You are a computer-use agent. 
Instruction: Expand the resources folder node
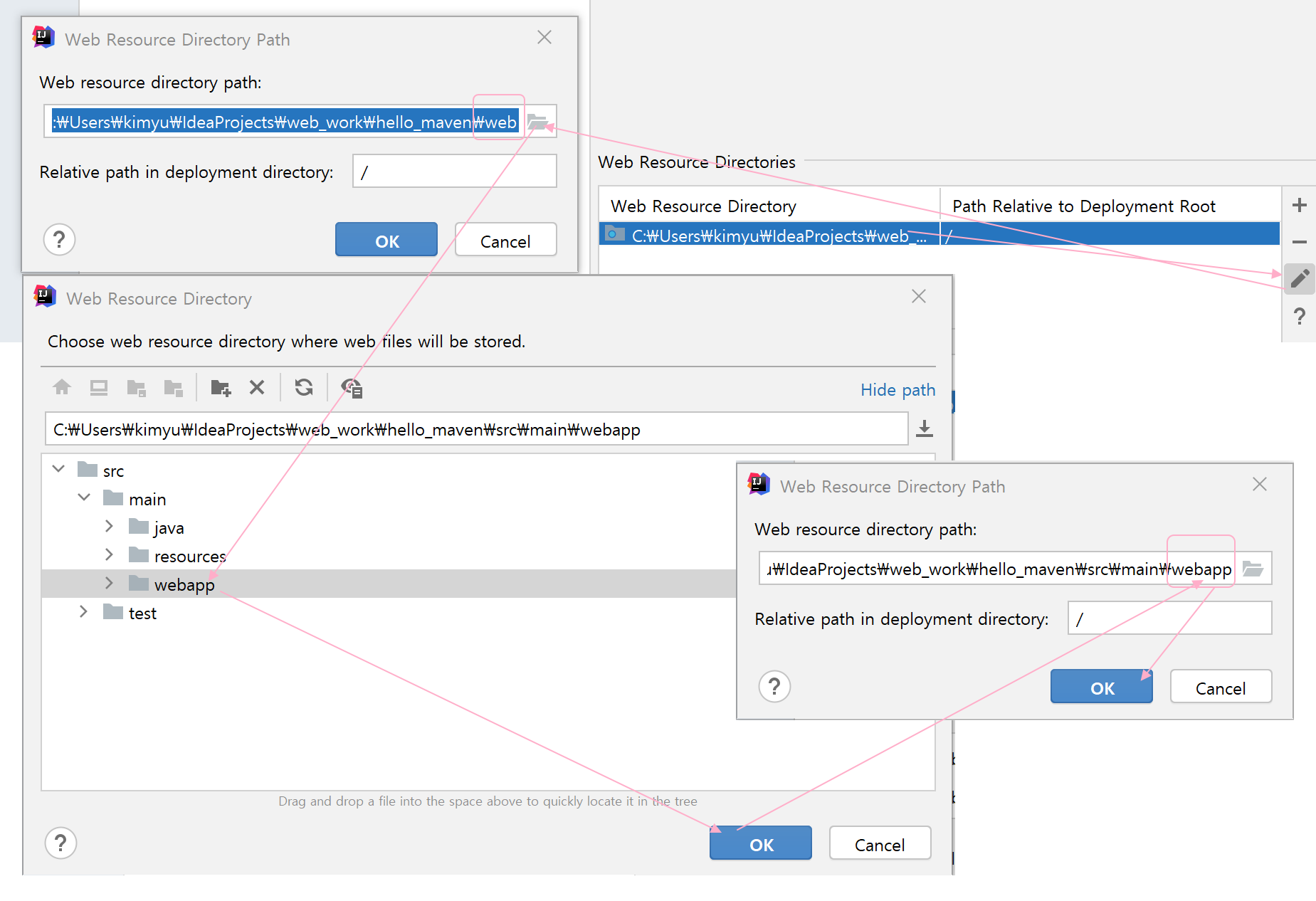coord(109,554)
